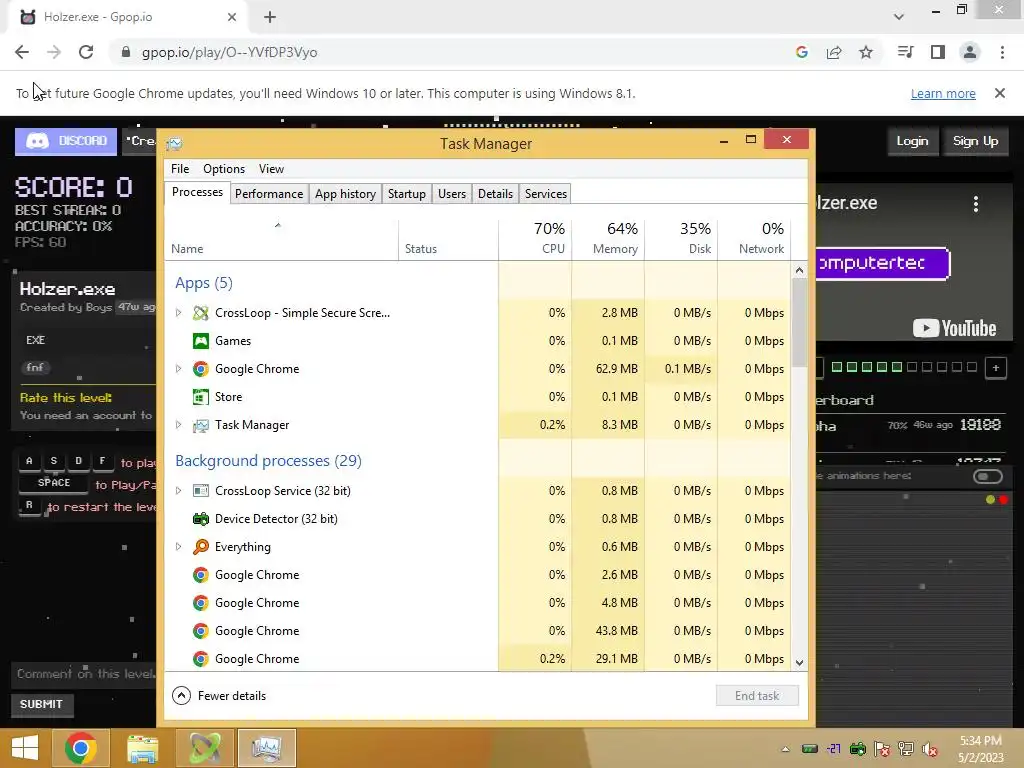Viewport: 1024px width, 768px height.
Task: Switch to the Performance tab
Action: click(269, 194)
